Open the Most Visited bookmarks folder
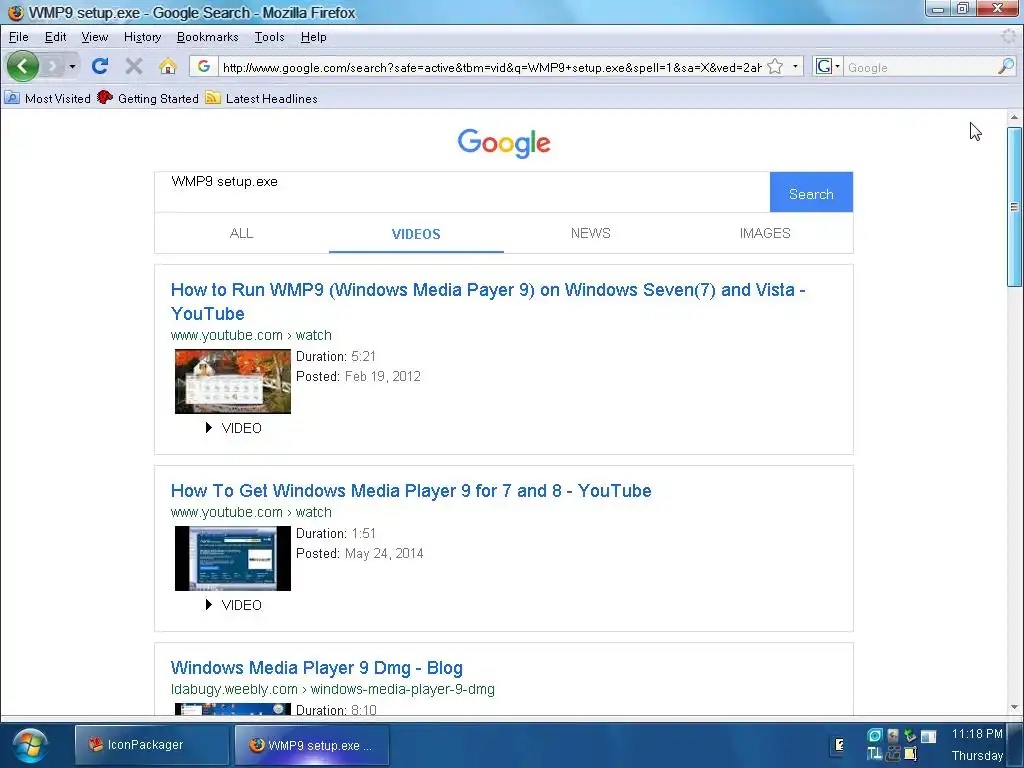1024x768 pixels. pyautogui.click(x=48, y=99)
